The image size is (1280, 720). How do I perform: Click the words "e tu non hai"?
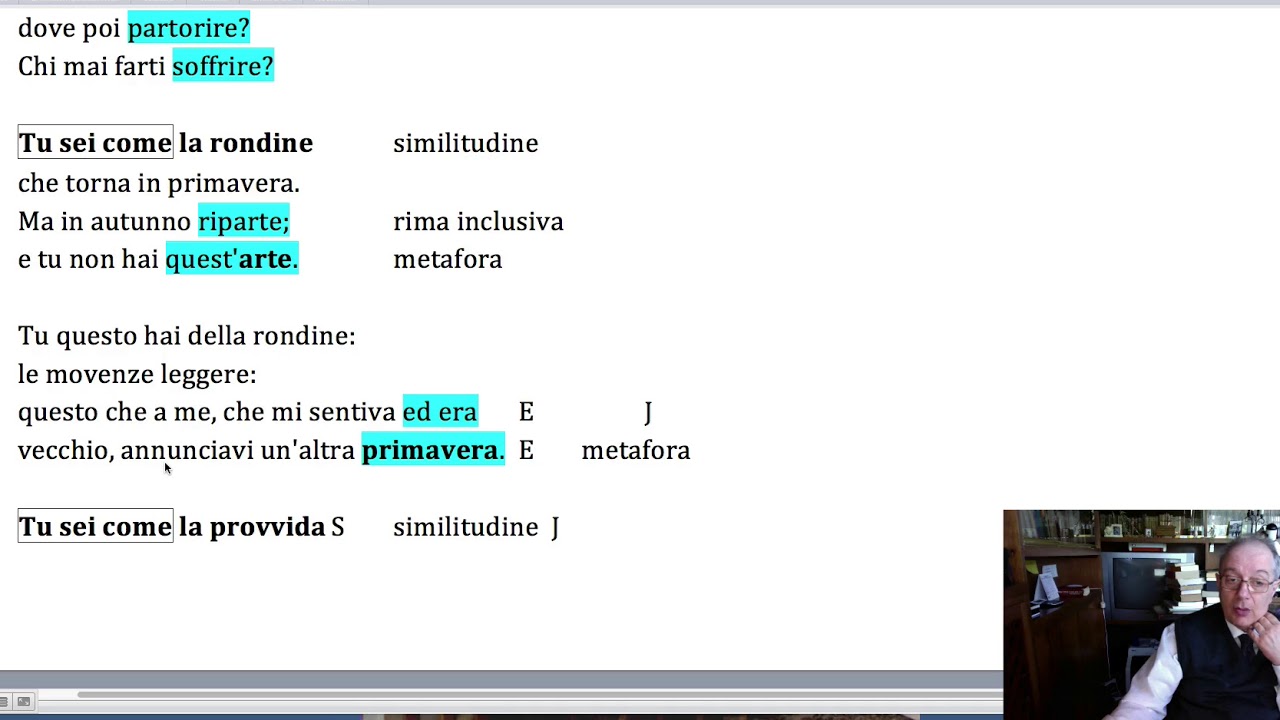(88, 259)
